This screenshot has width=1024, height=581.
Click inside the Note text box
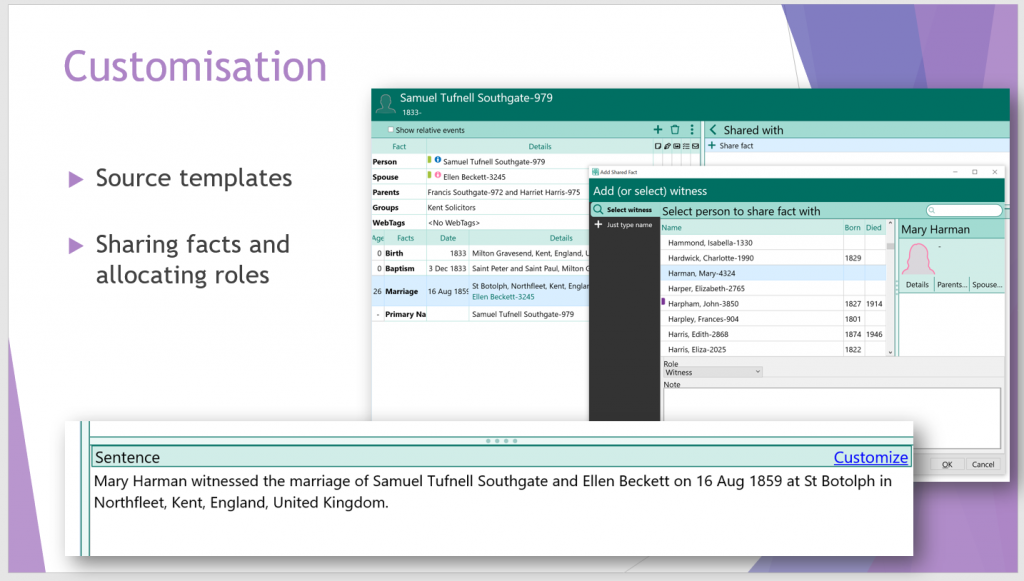(830, 417)
